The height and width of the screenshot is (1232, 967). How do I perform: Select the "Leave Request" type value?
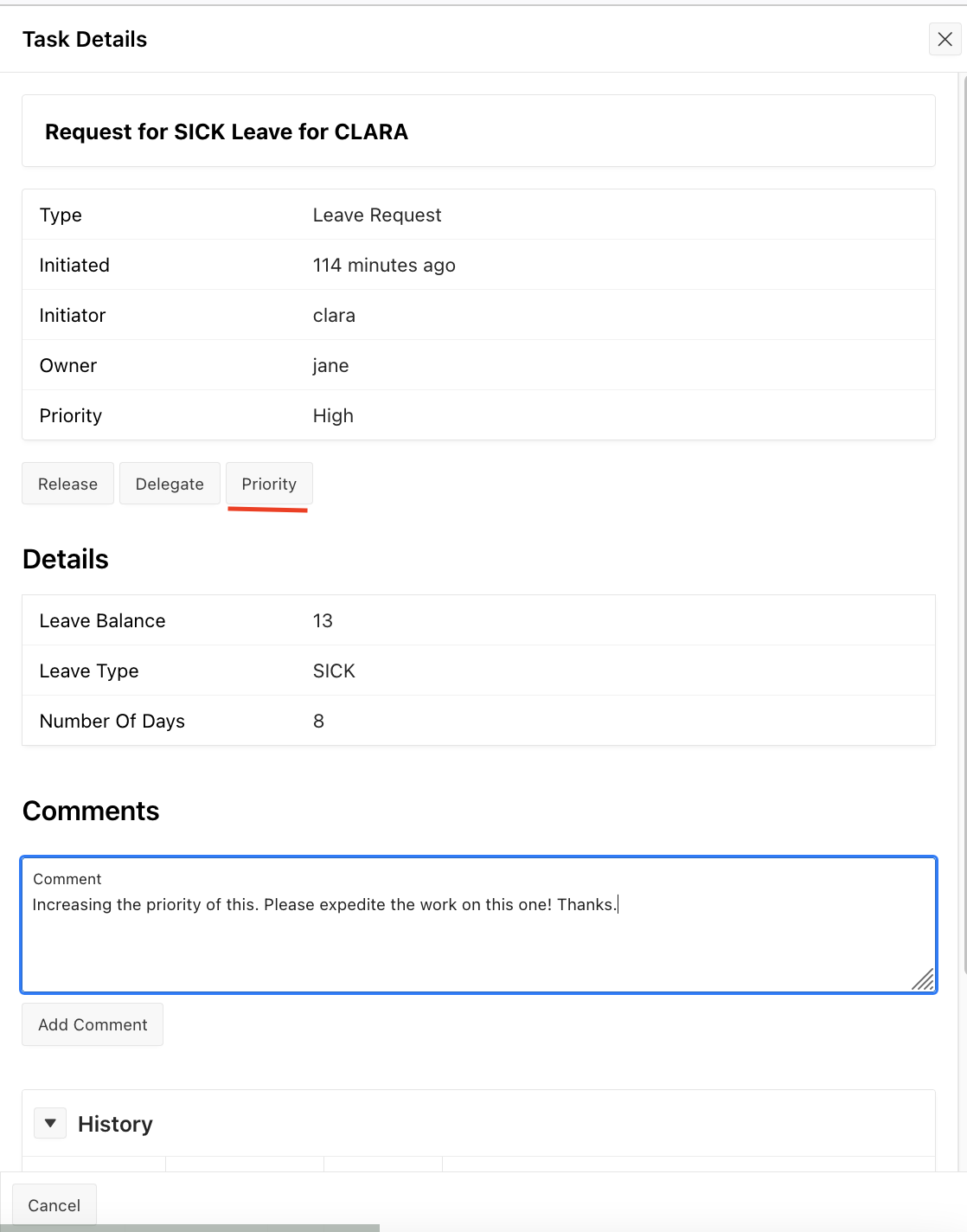377,215
